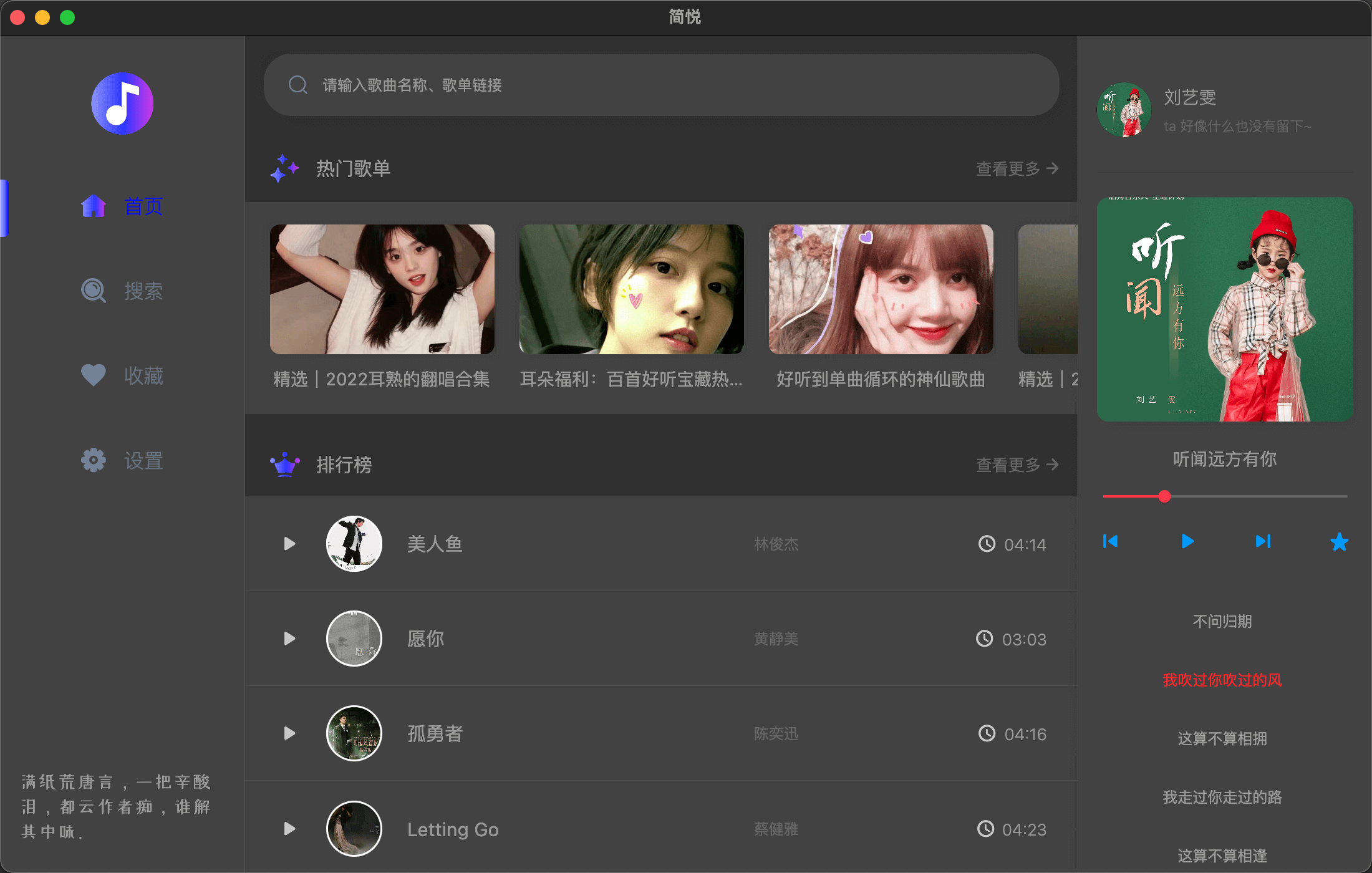
Task: Expand 查看更多 for 热门歌单
Action: click(1017, 169)
